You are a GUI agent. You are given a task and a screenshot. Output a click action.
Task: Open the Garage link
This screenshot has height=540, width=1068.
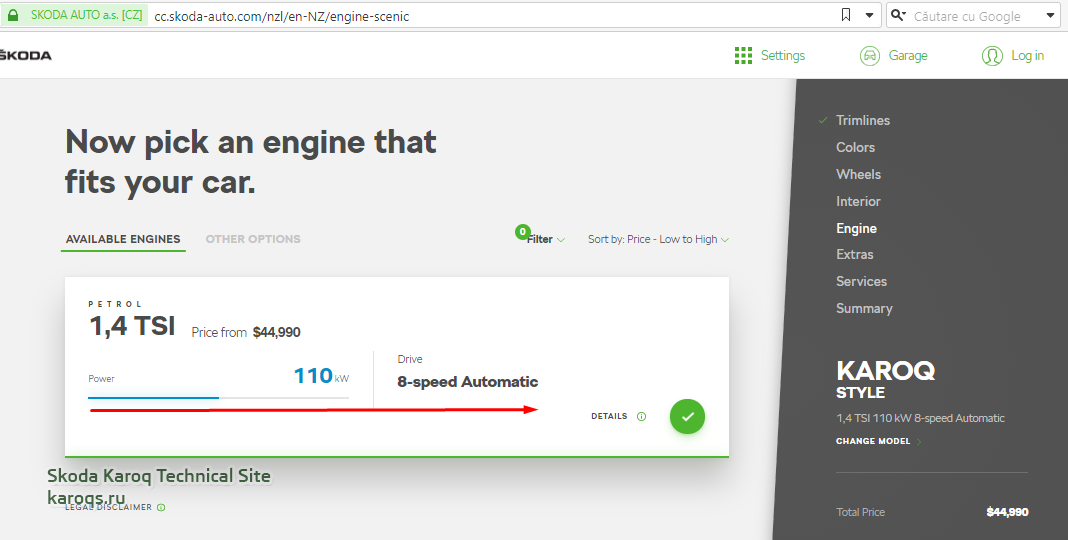[x=908, y=56]
